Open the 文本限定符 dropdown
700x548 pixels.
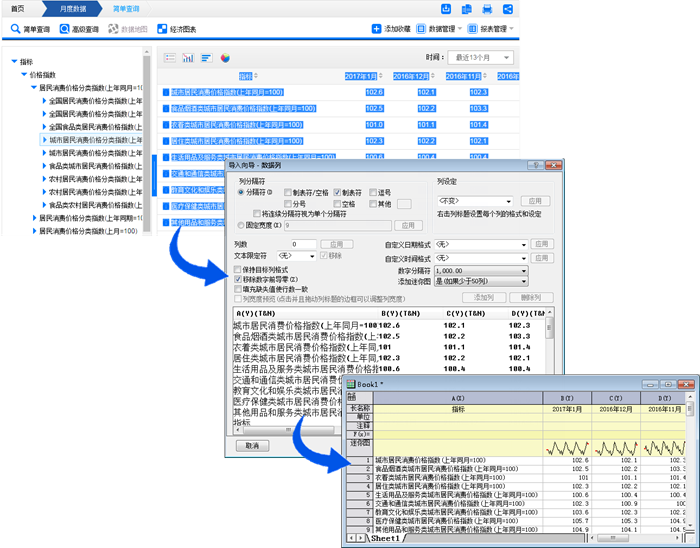click(296, 256)
